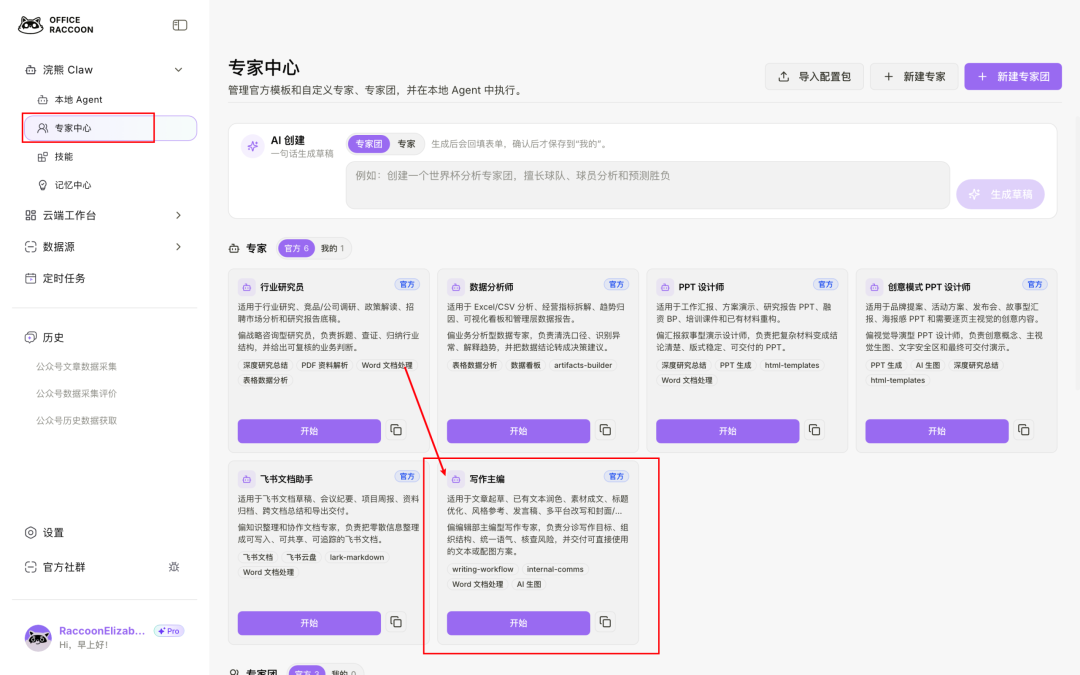The height and width of the screenshot is (675, 1080).
Task: Click the 飞书文档助手 card robot icon
Action: [247, 479]
